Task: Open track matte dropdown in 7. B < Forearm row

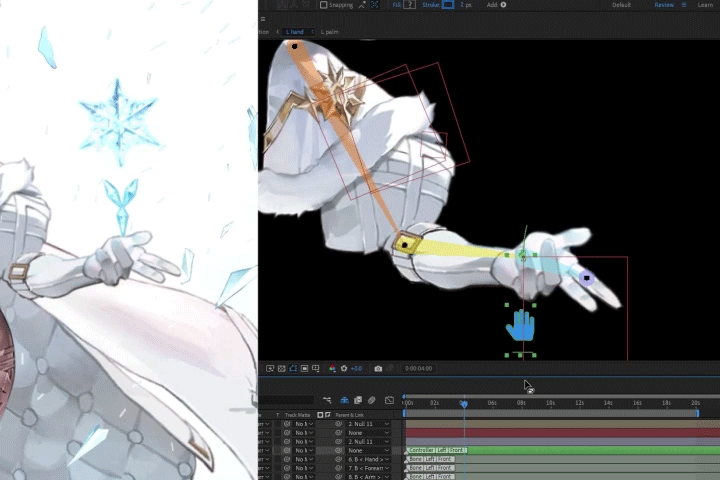Action: pos(304,468)
